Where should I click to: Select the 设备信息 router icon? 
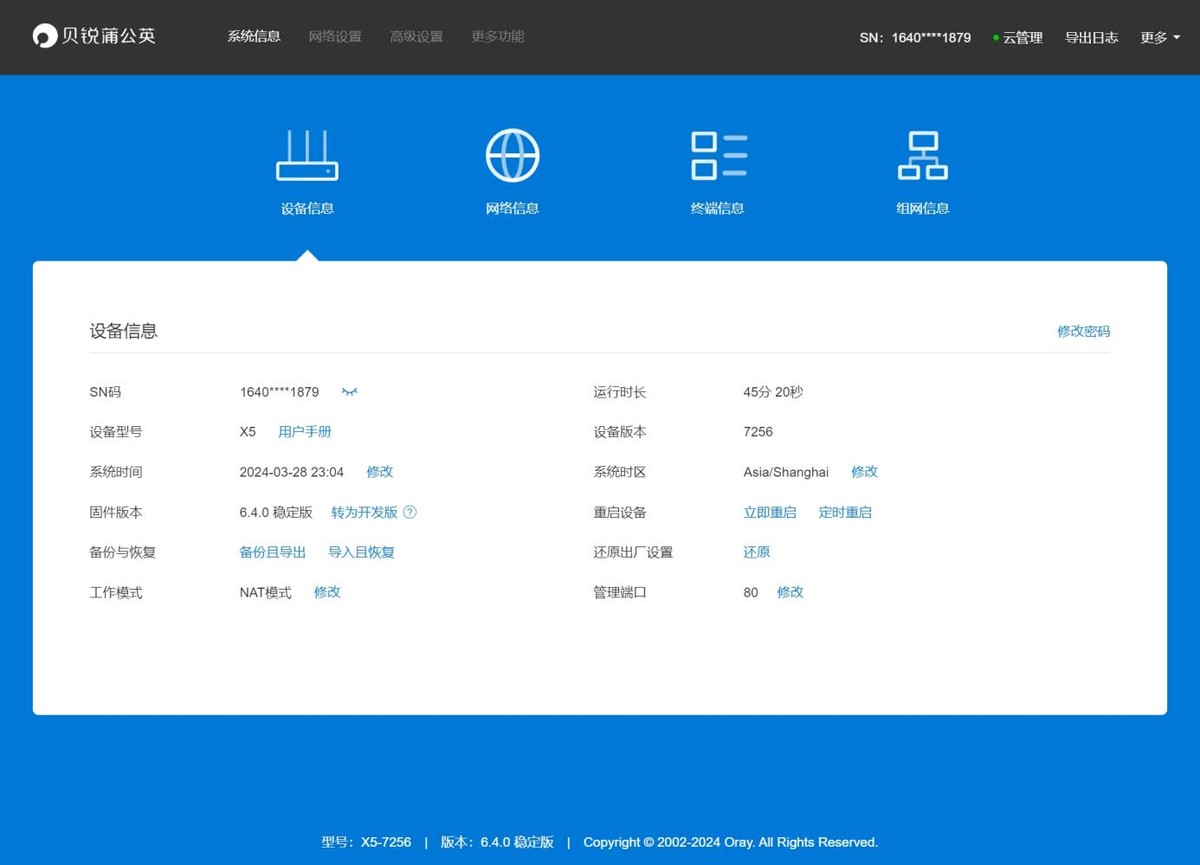click(306, 155)
